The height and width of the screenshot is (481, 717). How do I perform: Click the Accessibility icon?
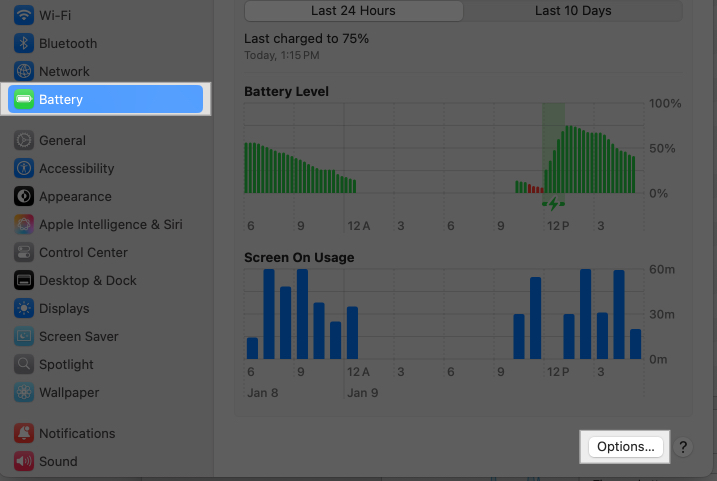tap(24, 168)
